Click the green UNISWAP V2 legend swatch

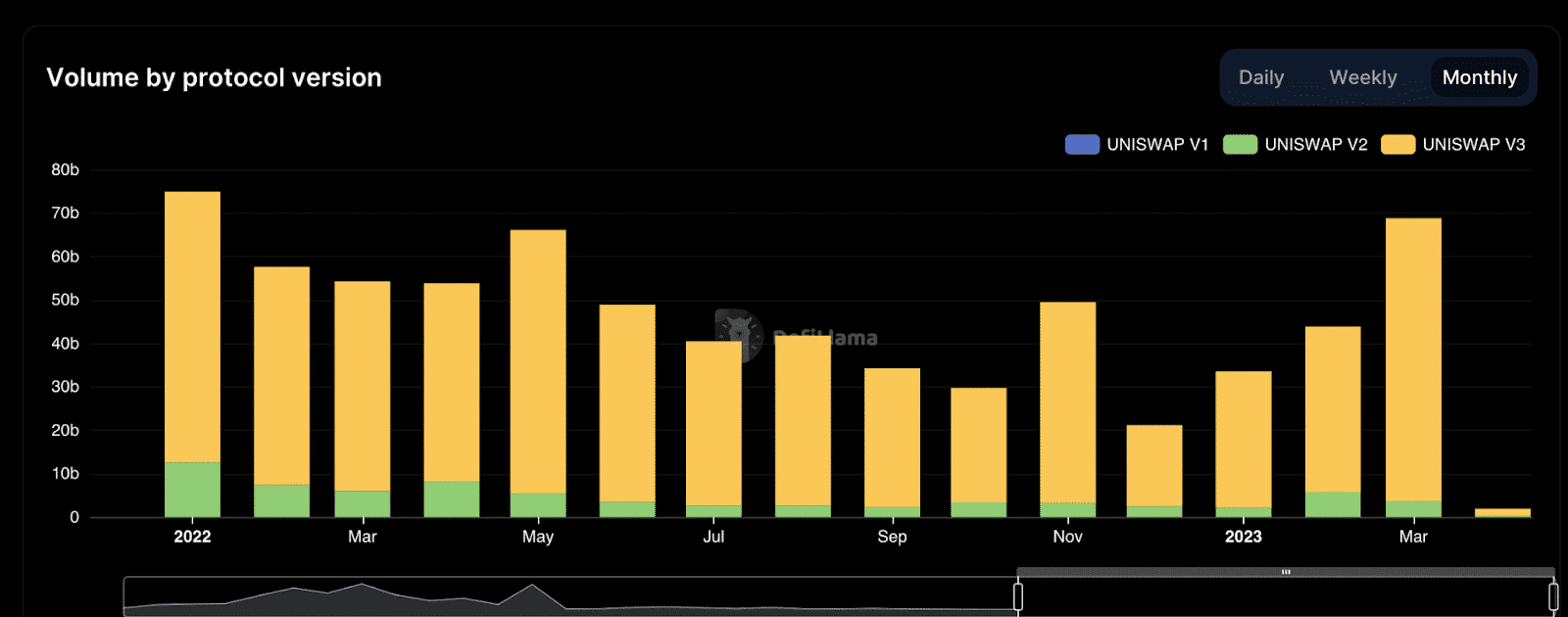pos(1240,144)
